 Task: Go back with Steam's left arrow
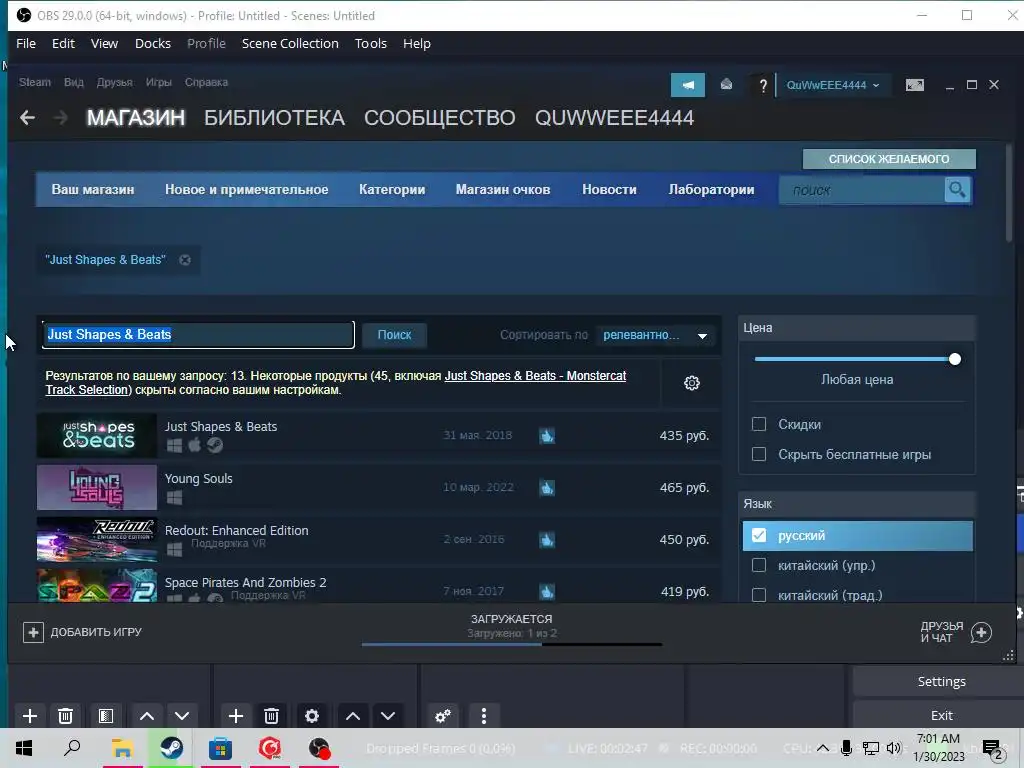pyautogui.click(x=27, y=118)
